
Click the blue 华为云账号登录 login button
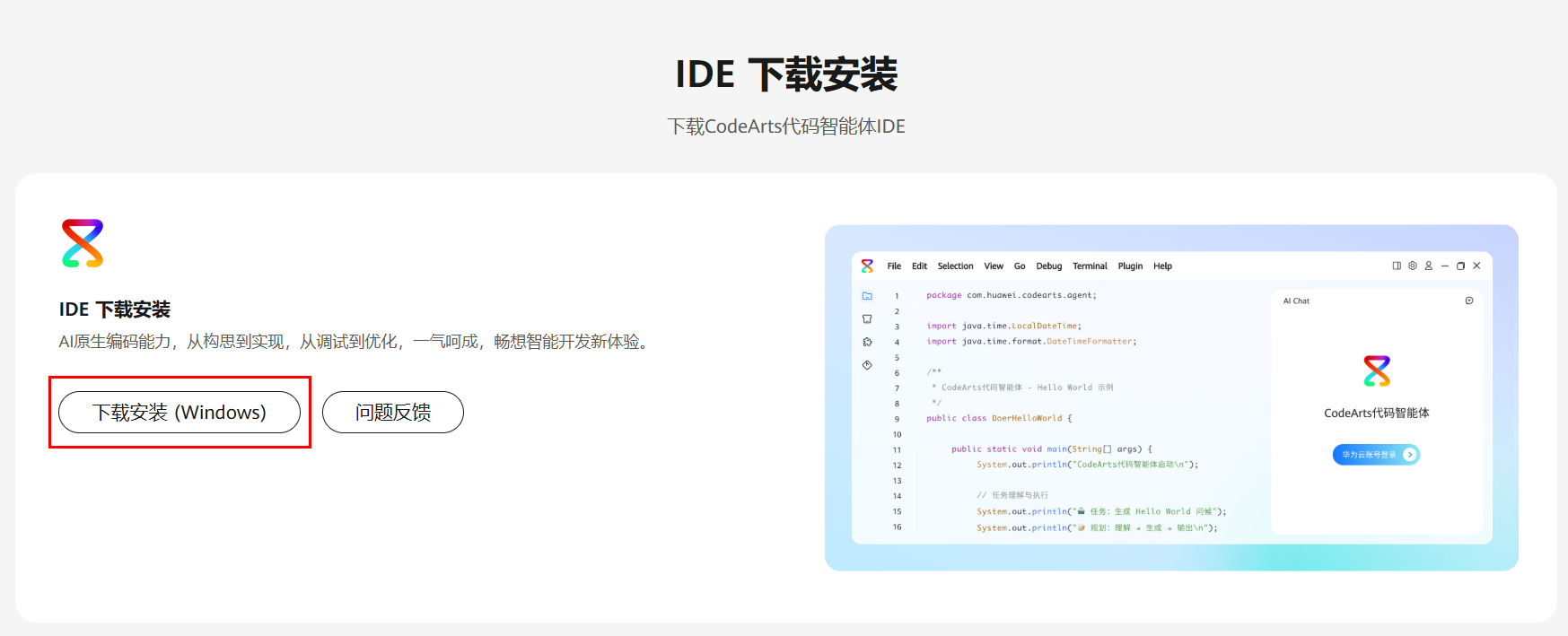(1376, 455)
